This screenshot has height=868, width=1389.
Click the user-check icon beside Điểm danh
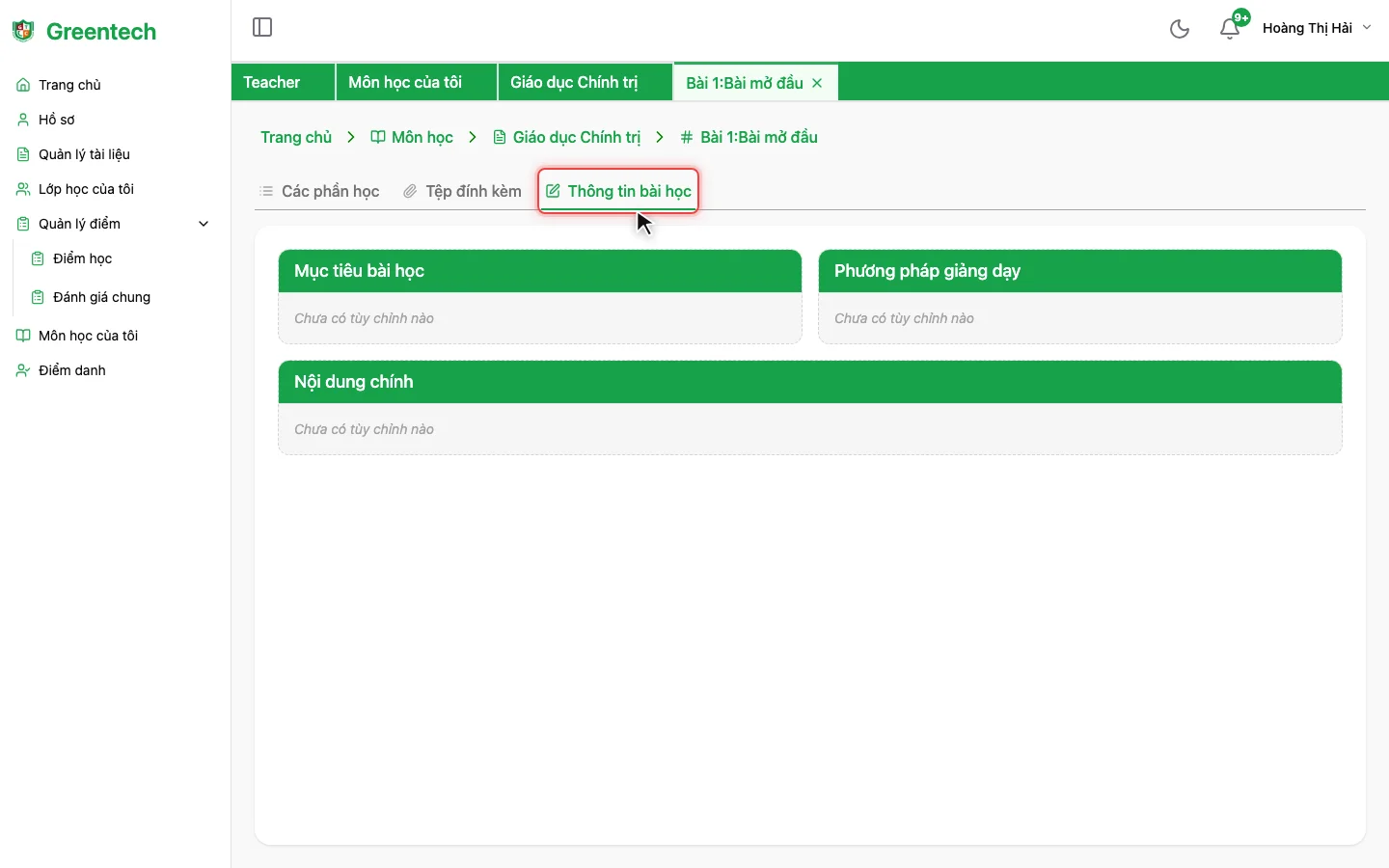(23, 370)
